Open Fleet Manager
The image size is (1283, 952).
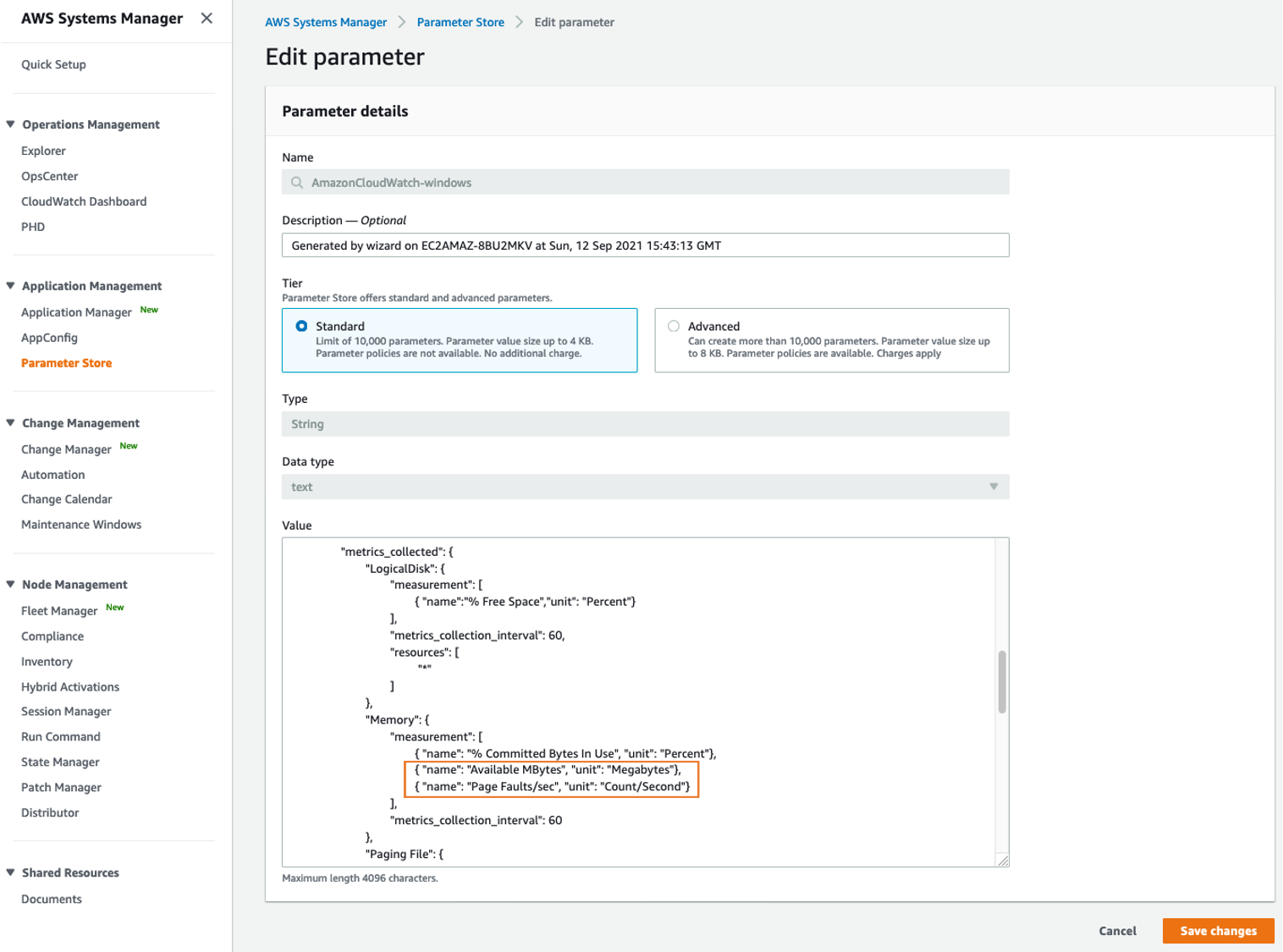coord(59,611)
